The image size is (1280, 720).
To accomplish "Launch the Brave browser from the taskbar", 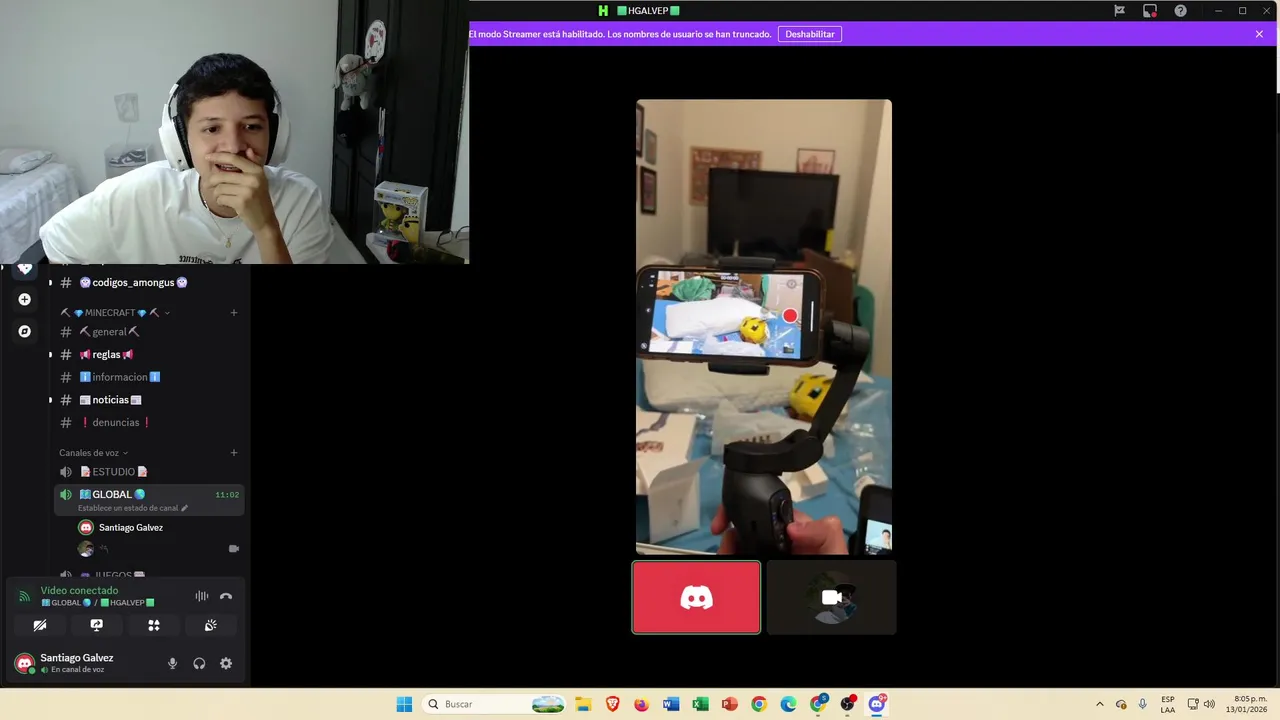I will tap(612, 704).
